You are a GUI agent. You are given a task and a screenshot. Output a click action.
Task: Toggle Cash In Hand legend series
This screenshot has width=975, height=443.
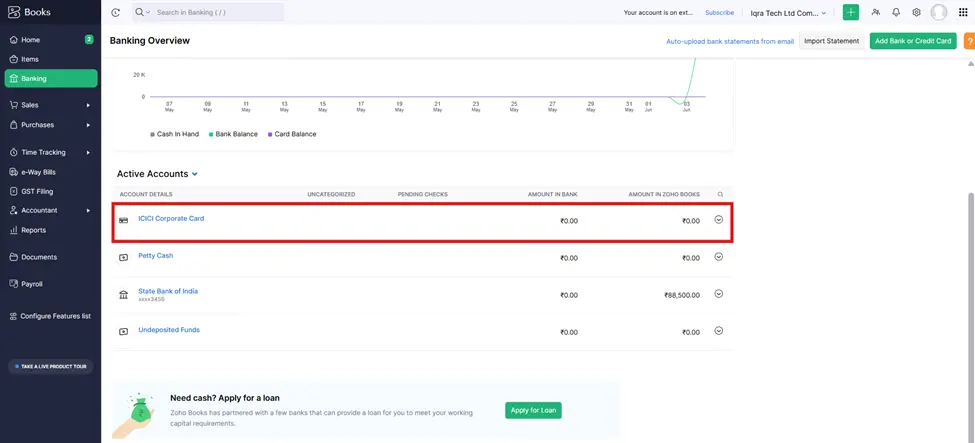(174, 134)
